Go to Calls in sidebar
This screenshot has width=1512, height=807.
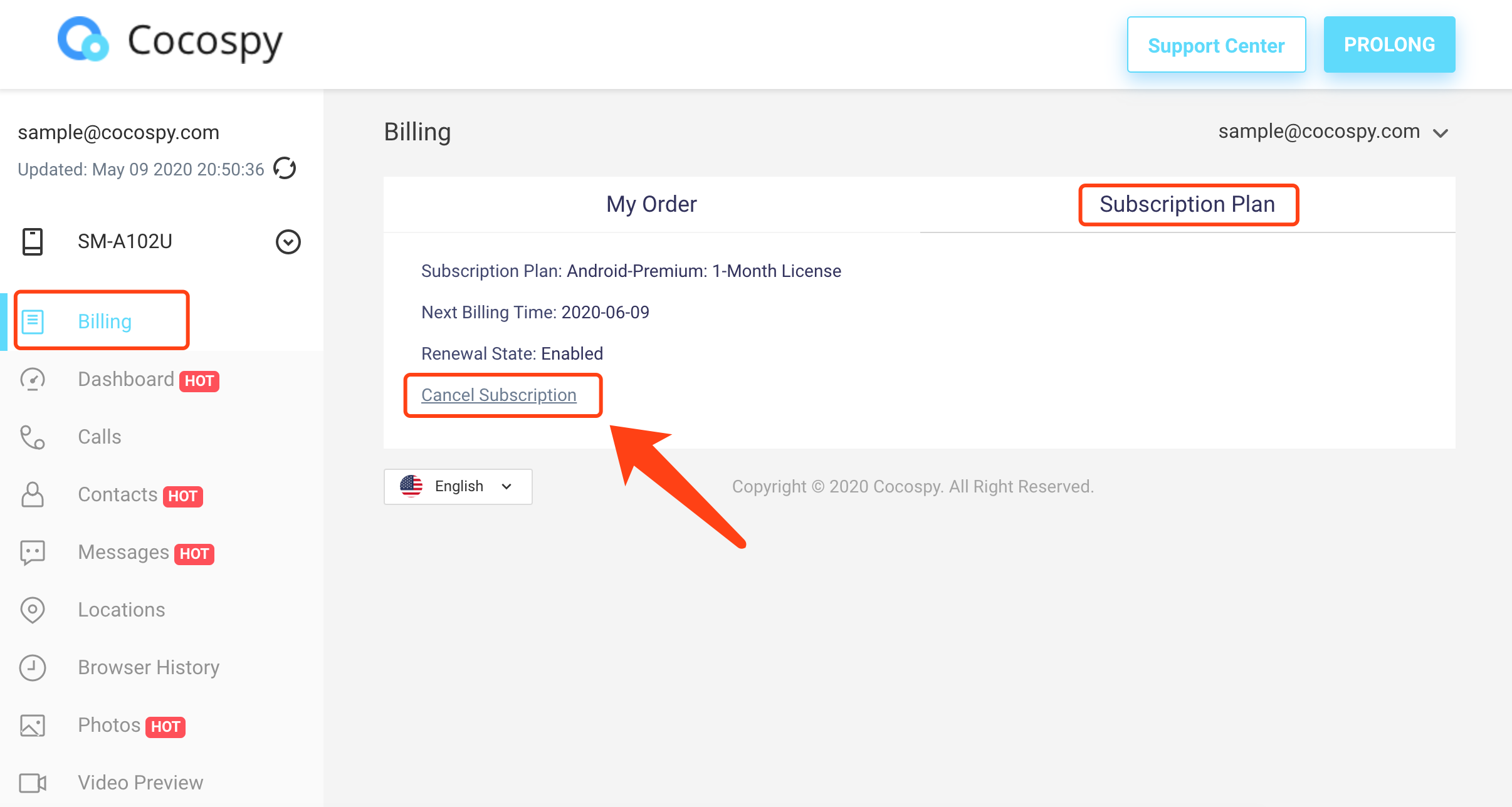pyautogui.click(x=100, y=437)
